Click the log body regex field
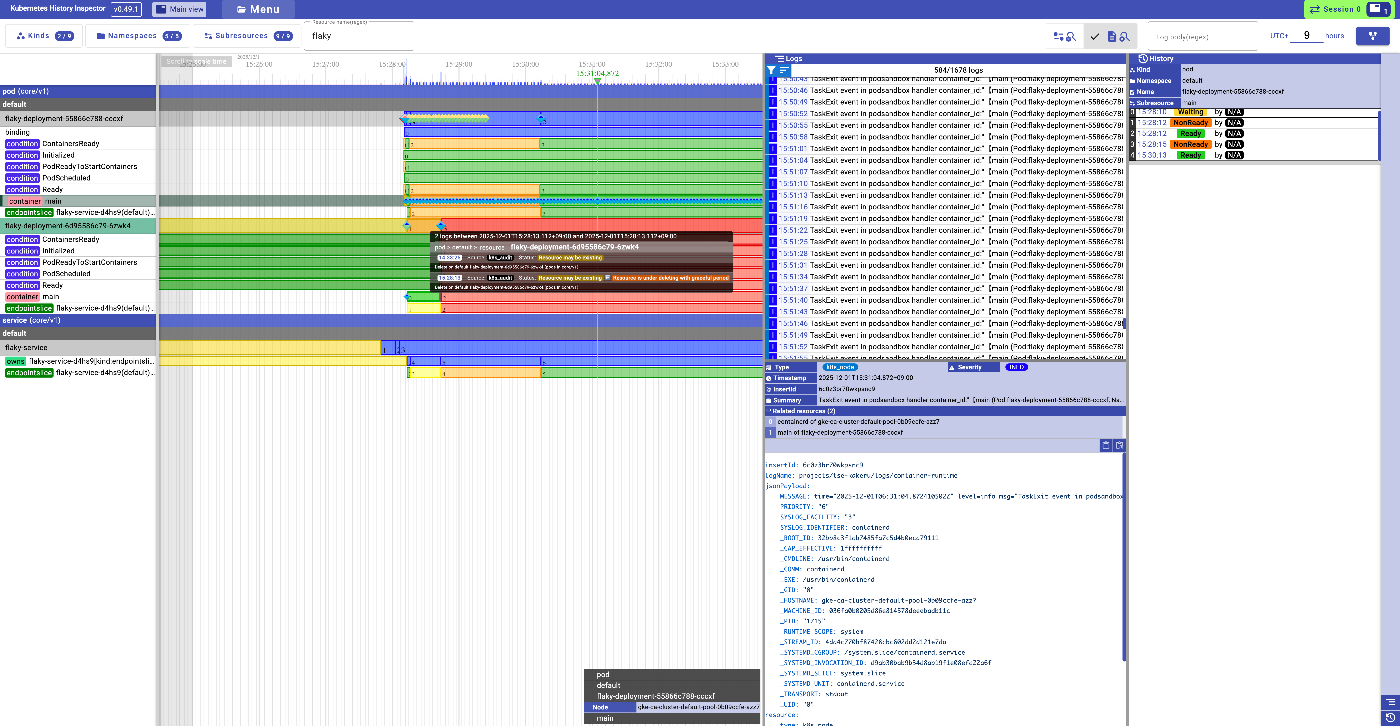Image resolution: width=1400 pixels, height=726 pixels. click(1202, 36)
